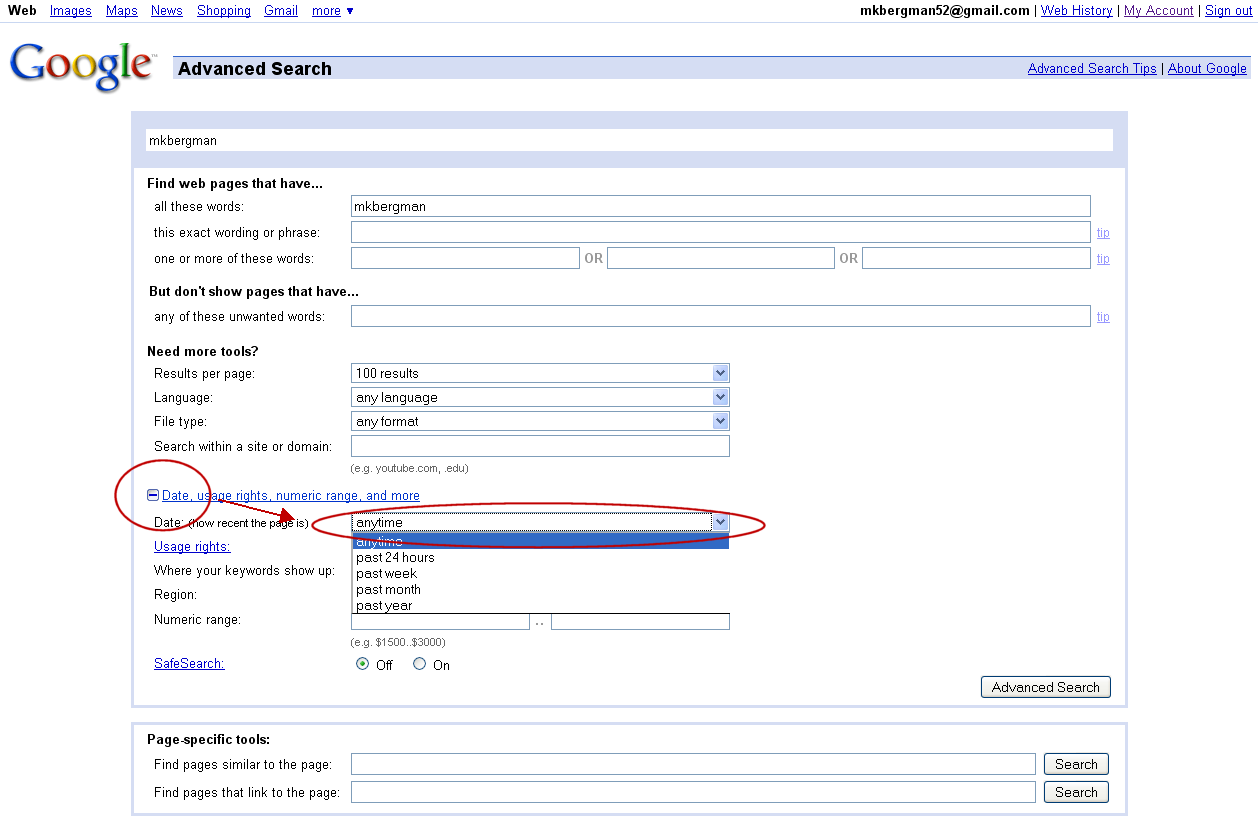Image resolution: width=1258 pixels, height=824 pixels.
Task: Click the 'Page-specific tools:' heading
Action: pyautogui.click(x=208, y=740)
